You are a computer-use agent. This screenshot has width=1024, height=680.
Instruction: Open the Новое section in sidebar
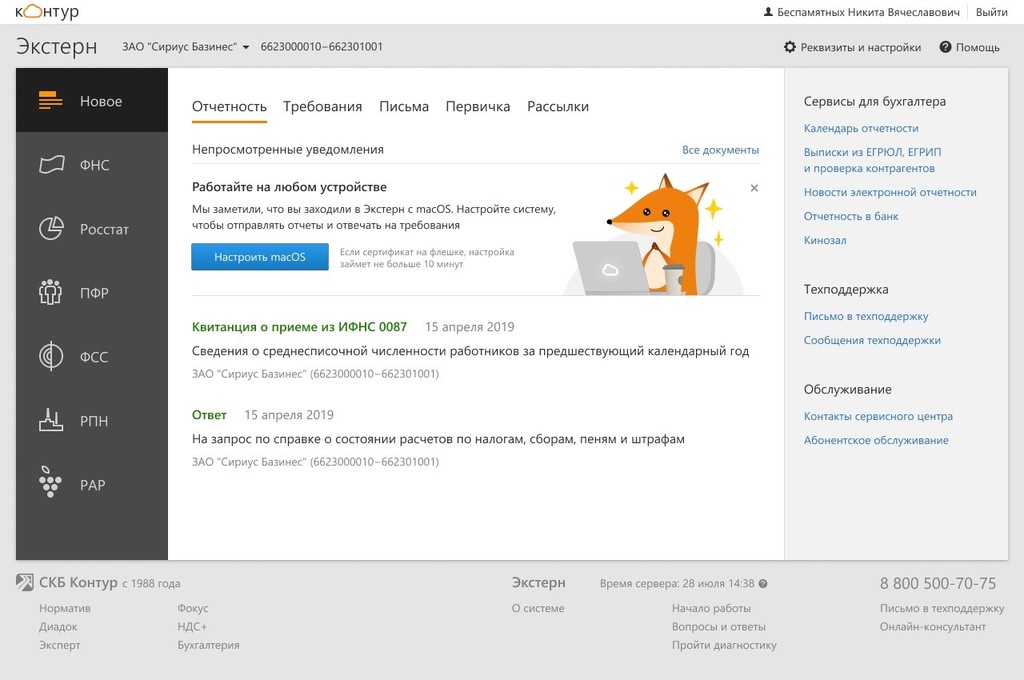coord(91,101)
